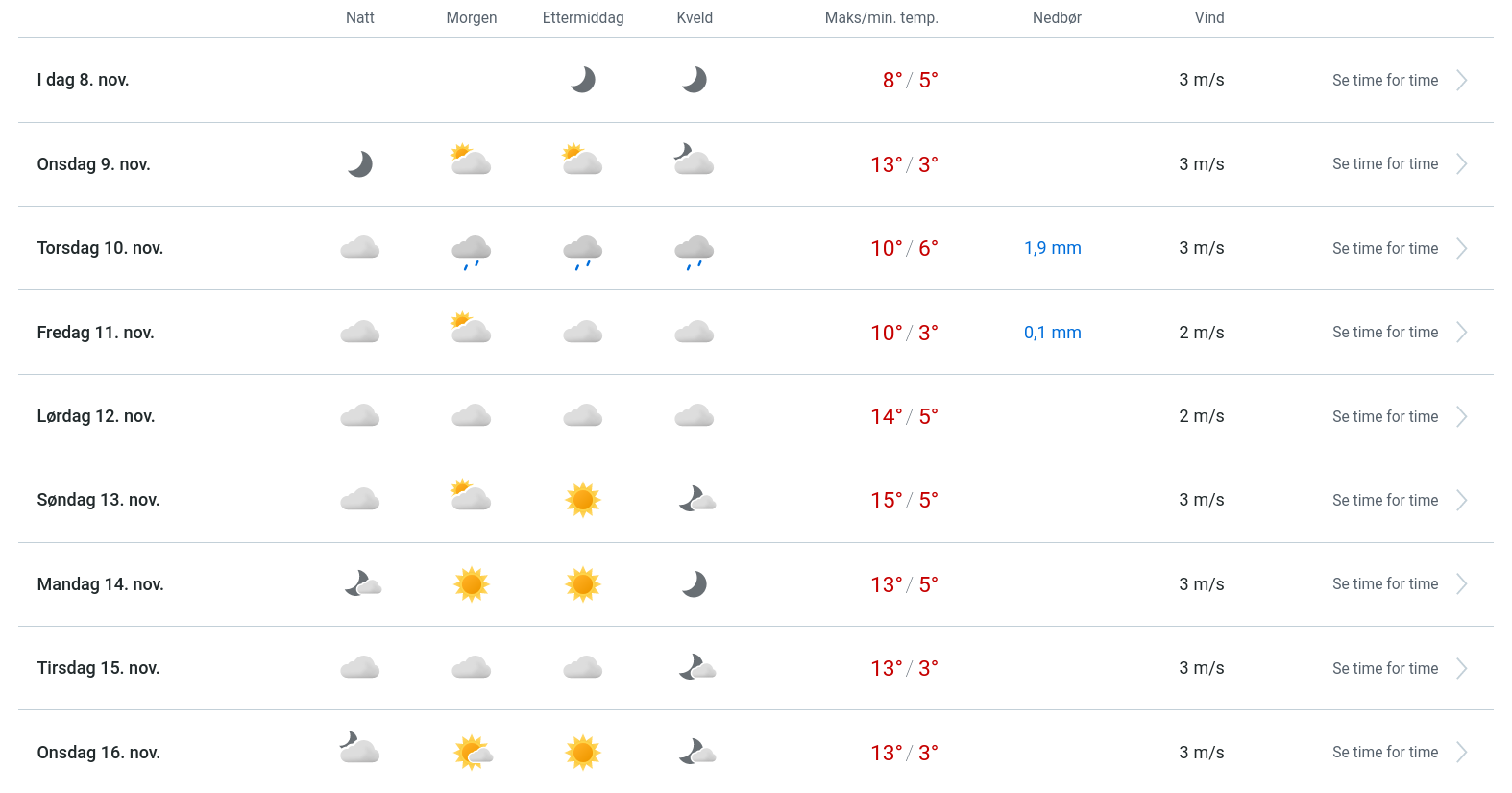Open 'Se time for time' for Fredag 11. nov.
Viewport: 1512px width, 793px height.
[x=1385, y=333]
